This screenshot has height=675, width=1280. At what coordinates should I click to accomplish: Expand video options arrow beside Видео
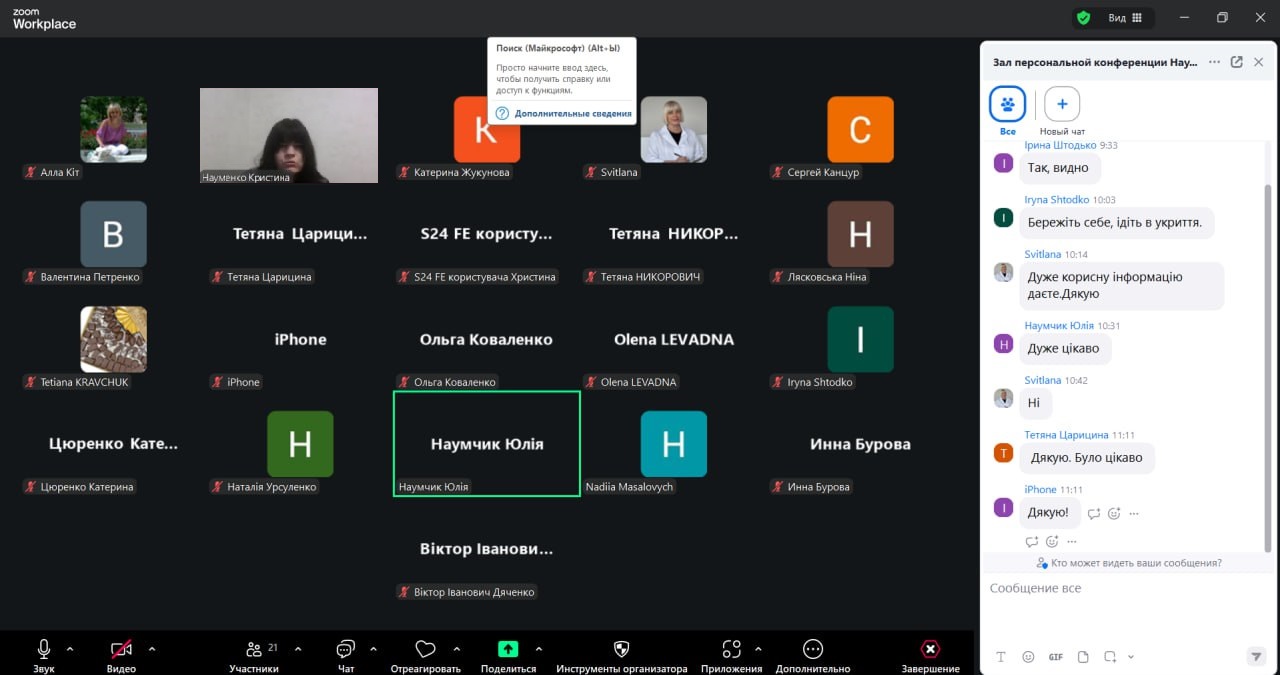click(152, 648)
